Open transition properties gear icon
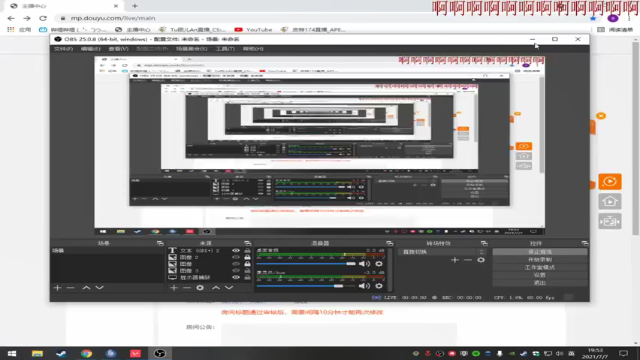The image size is (640, 360). [481, 260]
